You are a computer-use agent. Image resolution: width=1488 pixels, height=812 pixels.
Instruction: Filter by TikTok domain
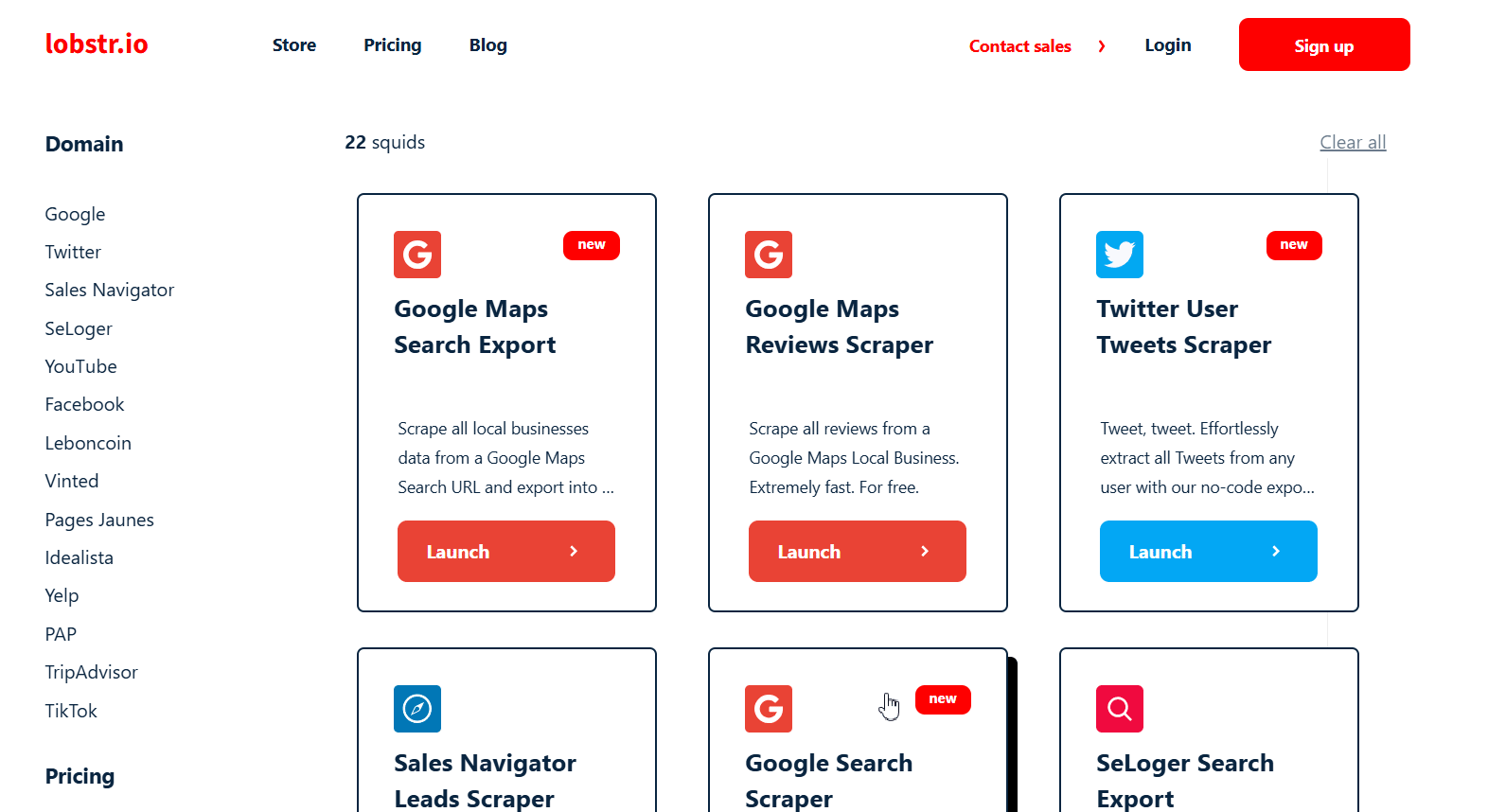click(71, 712)
